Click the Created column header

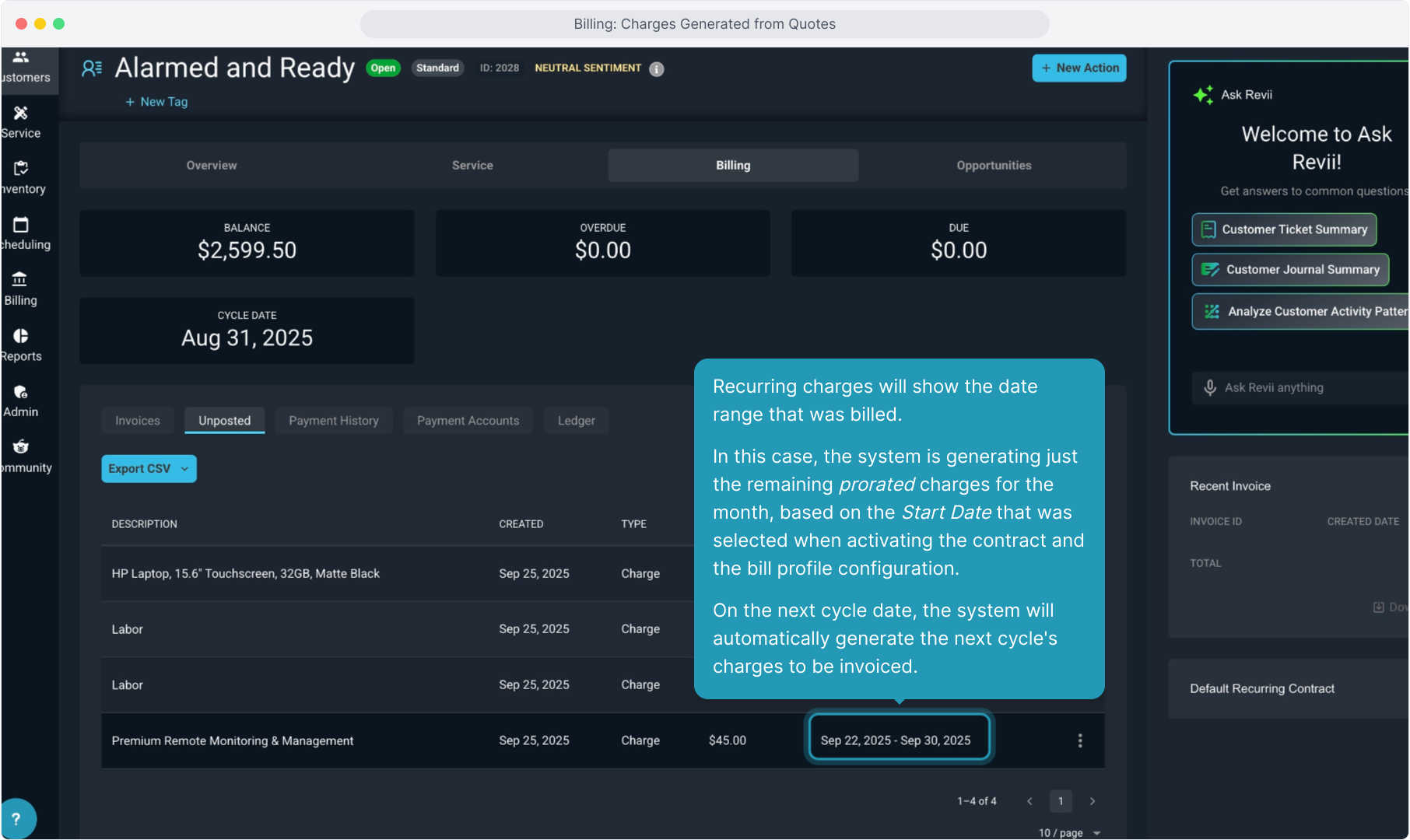521,524
